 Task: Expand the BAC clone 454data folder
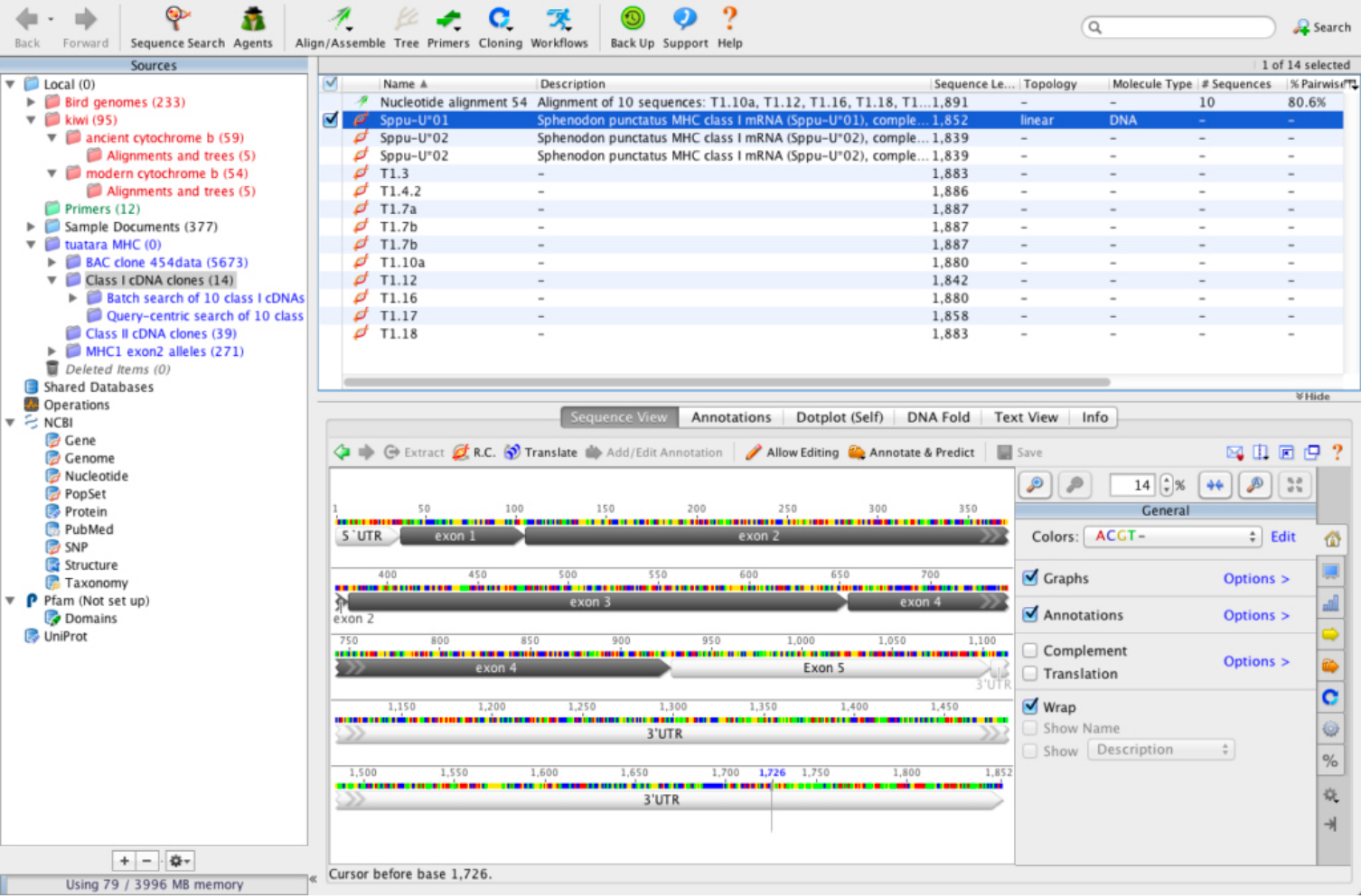[x=52, y=262]
